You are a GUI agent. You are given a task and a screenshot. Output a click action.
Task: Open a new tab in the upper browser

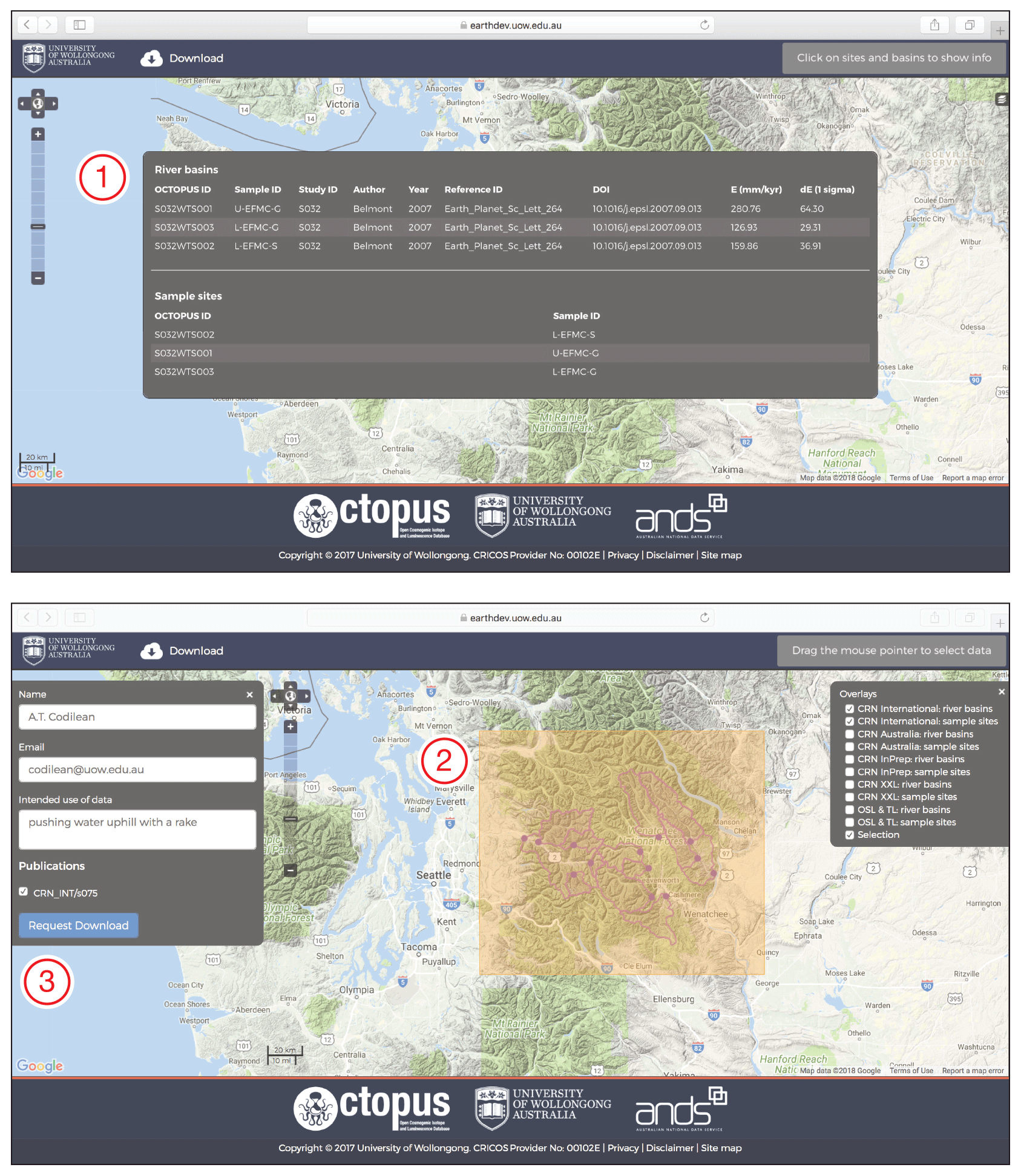coord(1000,30)
